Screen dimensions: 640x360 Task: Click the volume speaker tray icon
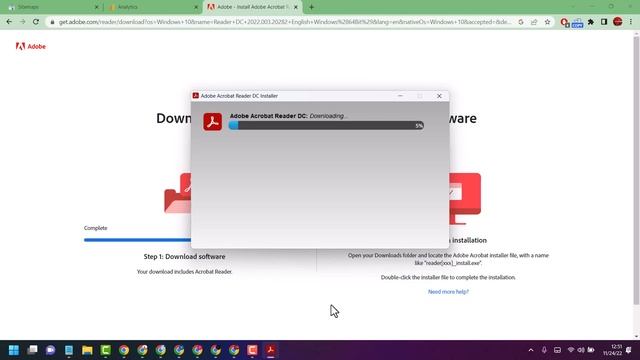click(580, 350)
